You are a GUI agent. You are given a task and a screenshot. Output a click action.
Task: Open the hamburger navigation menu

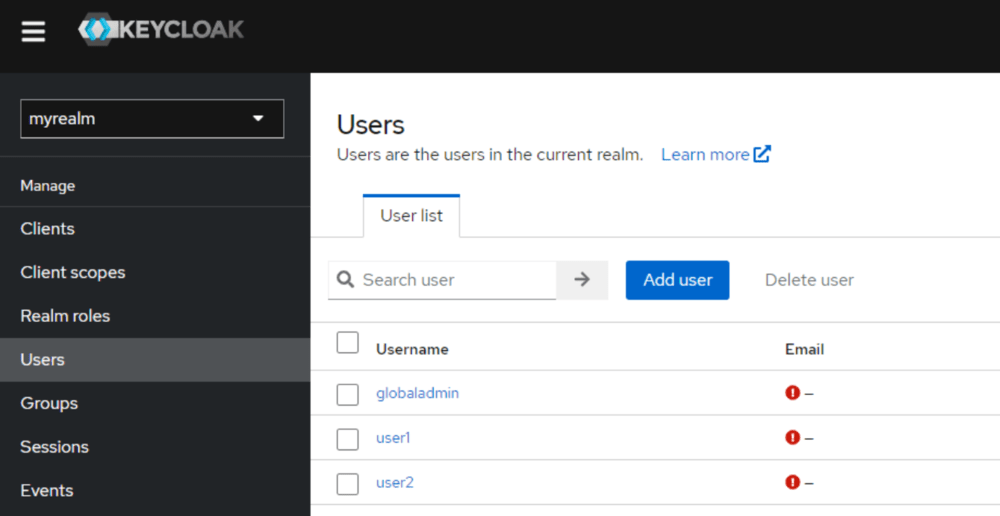33,32
